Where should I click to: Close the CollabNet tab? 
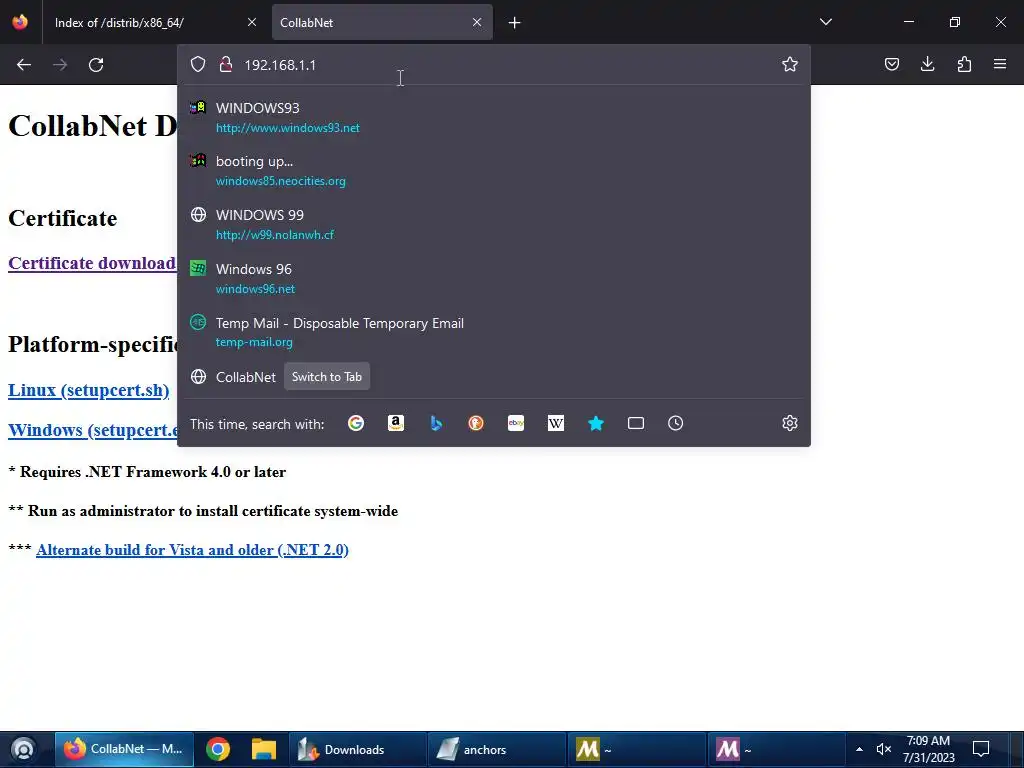click(x=477, y=22)
